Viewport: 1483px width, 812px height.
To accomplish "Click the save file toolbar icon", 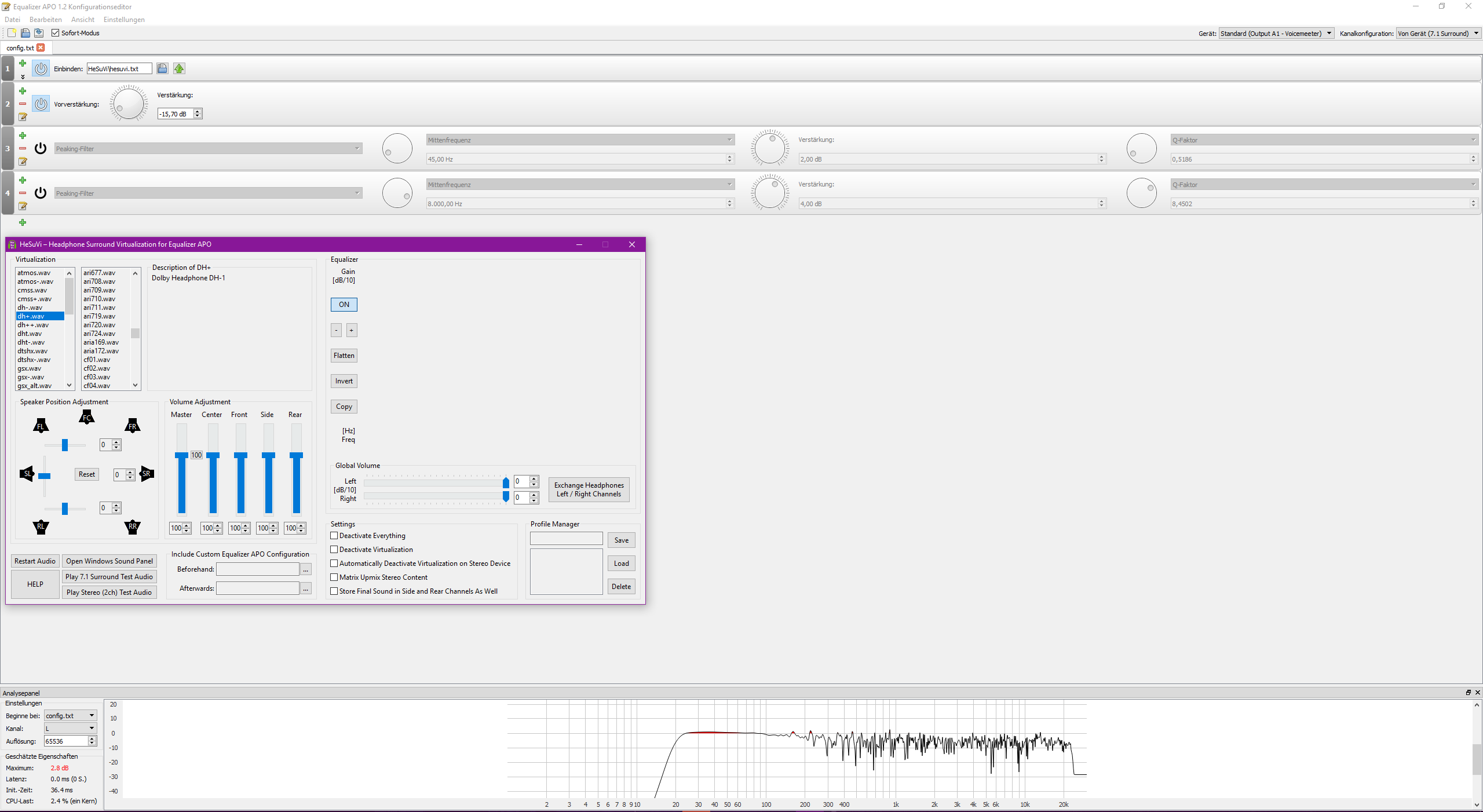I will coord(39,33).
